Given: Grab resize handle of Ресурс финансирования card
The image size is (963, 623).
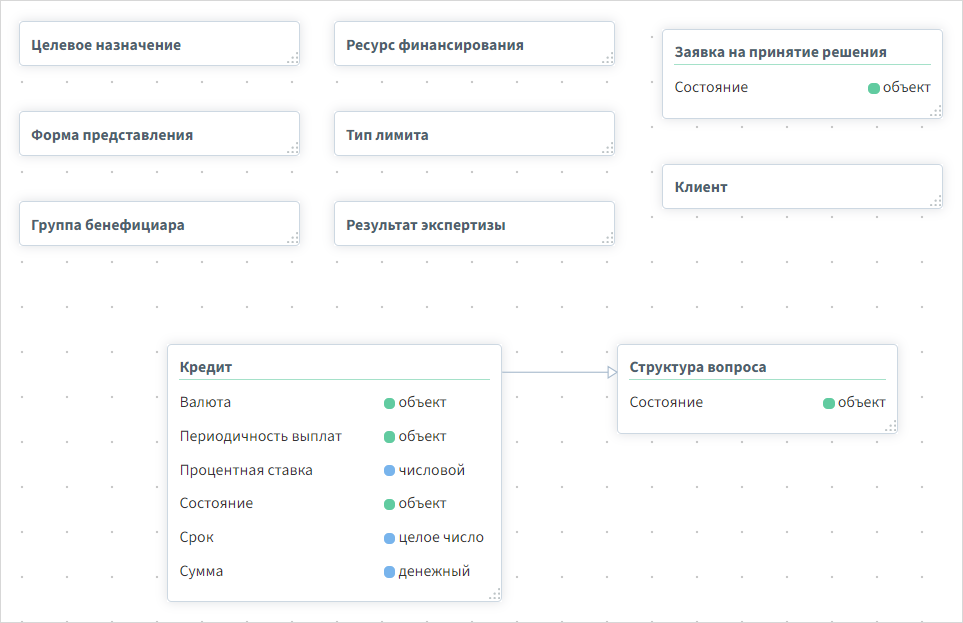Looking at the screenshot, I should 608,59.
